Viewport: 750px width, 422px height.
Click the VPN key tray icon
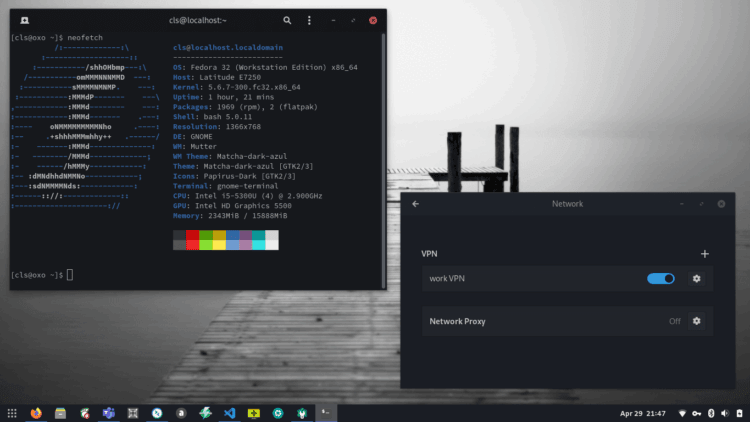coord(697,412)
